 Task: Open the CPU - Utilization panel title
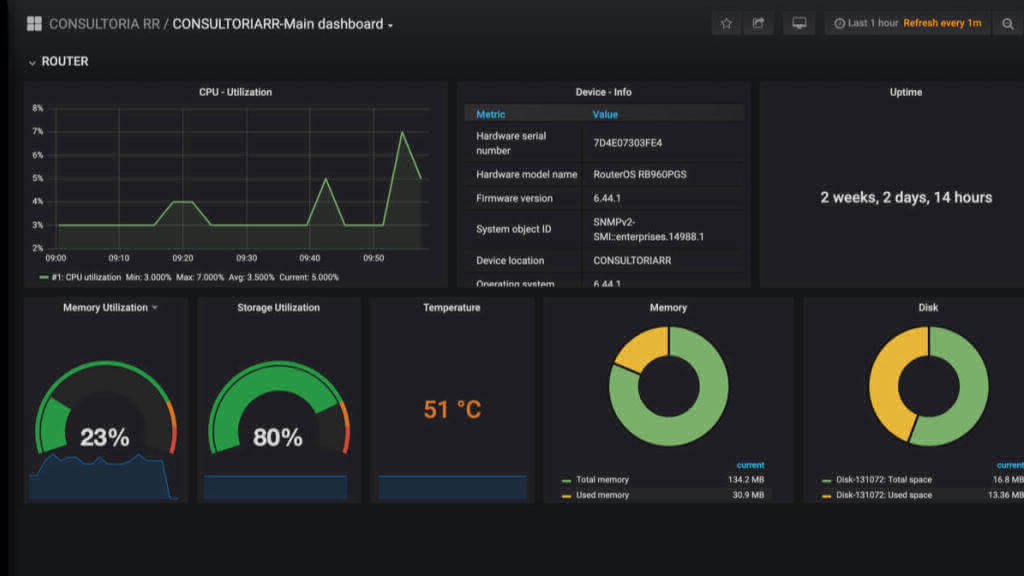pyautogui.click(x=235, y=92)
